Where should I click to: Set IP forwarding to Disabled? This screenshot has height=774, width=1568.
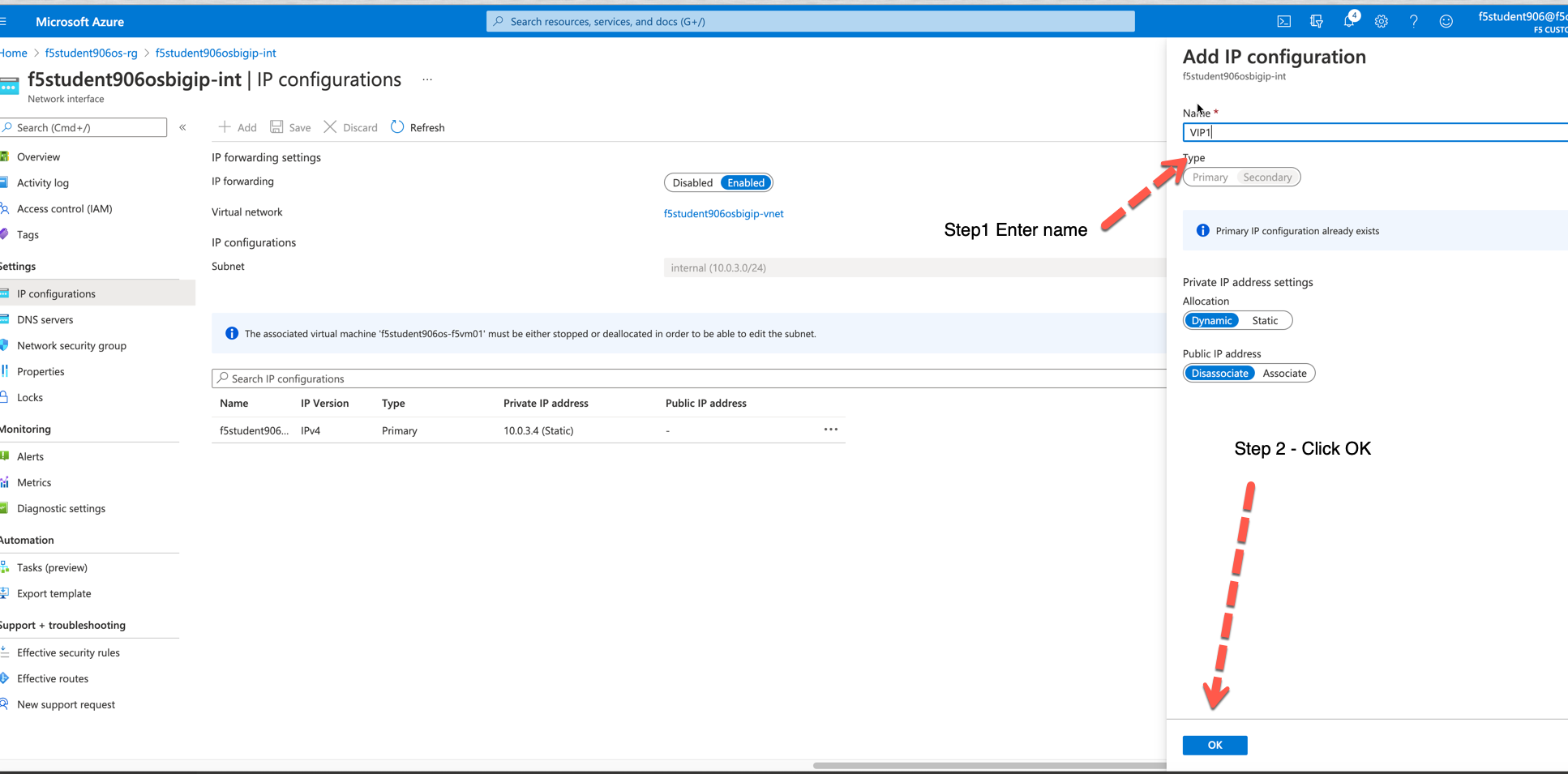point(692,182)
